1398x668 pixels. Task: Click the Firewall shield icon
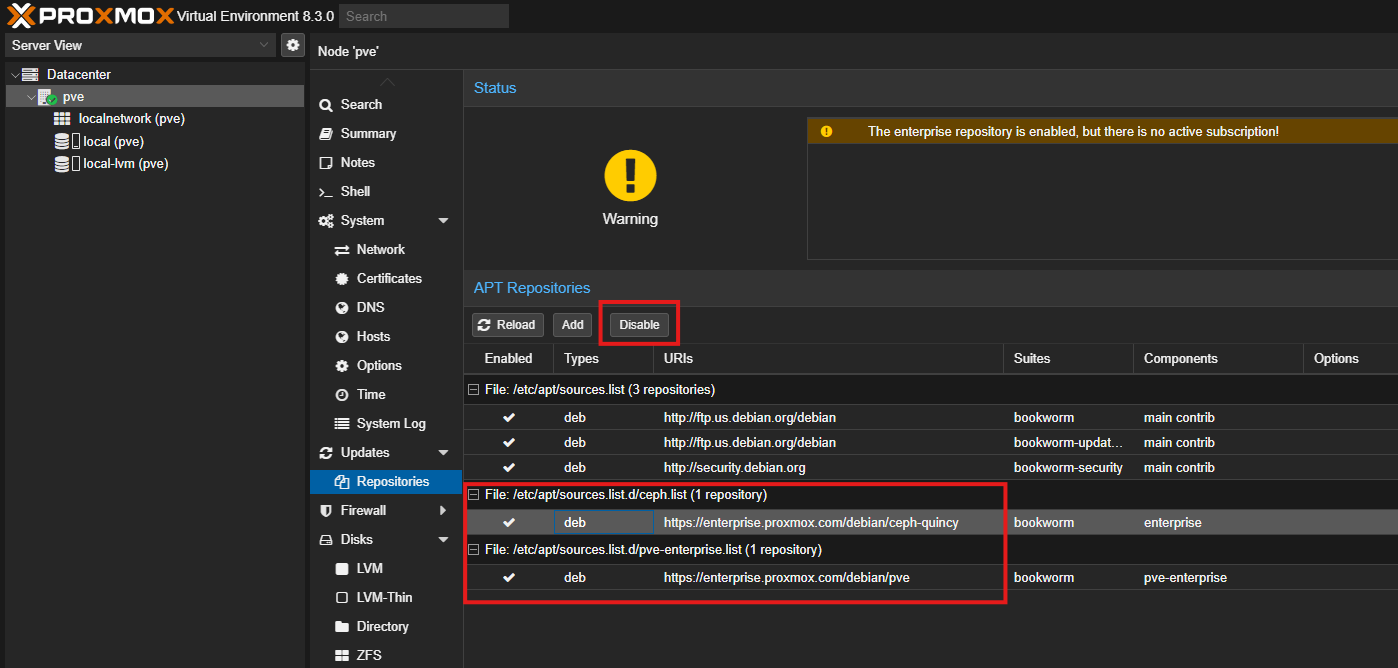coord(326,511)
